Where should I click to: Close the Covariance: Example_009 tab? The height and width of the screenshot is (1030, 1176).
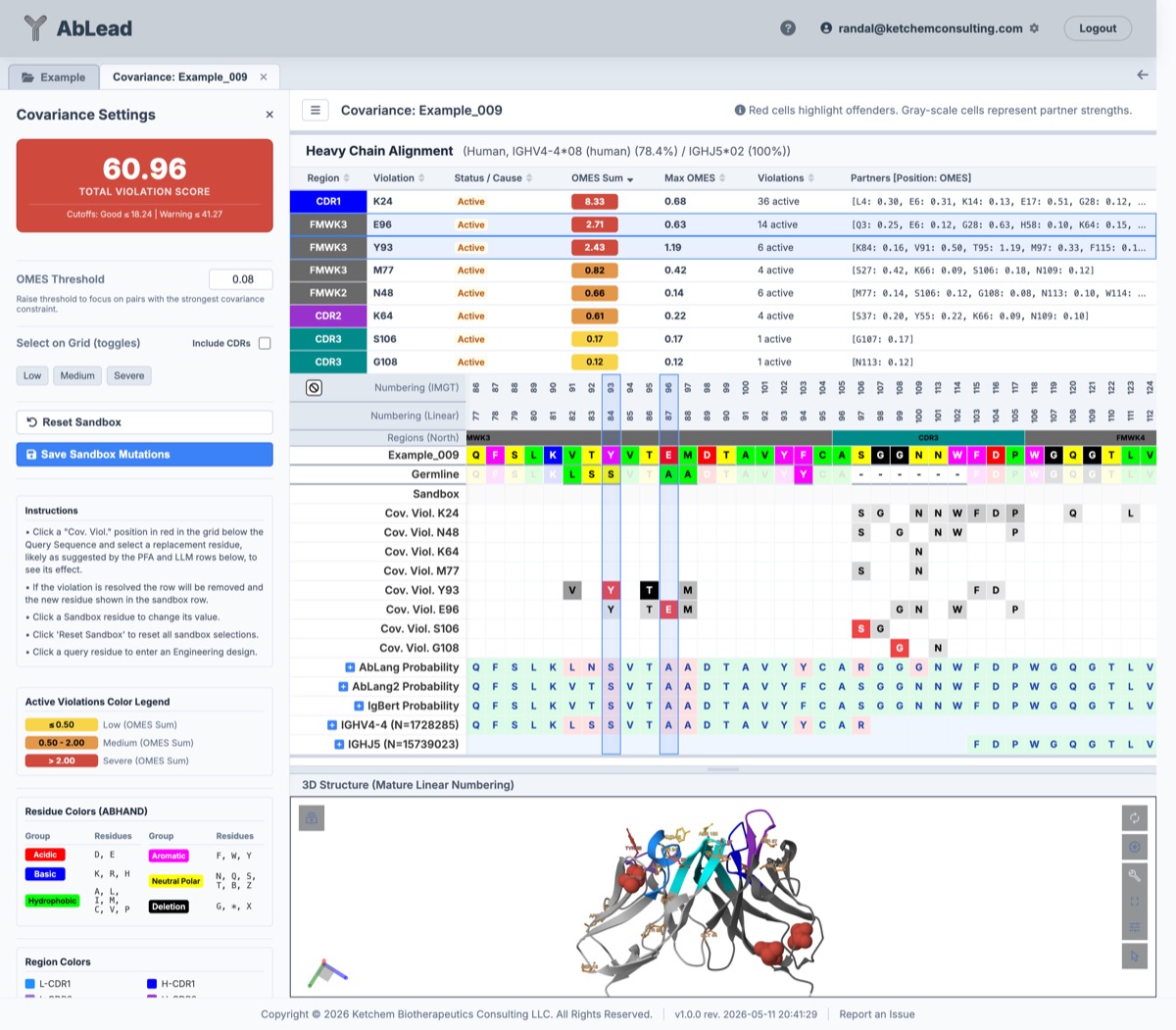[x=264, y=77]
